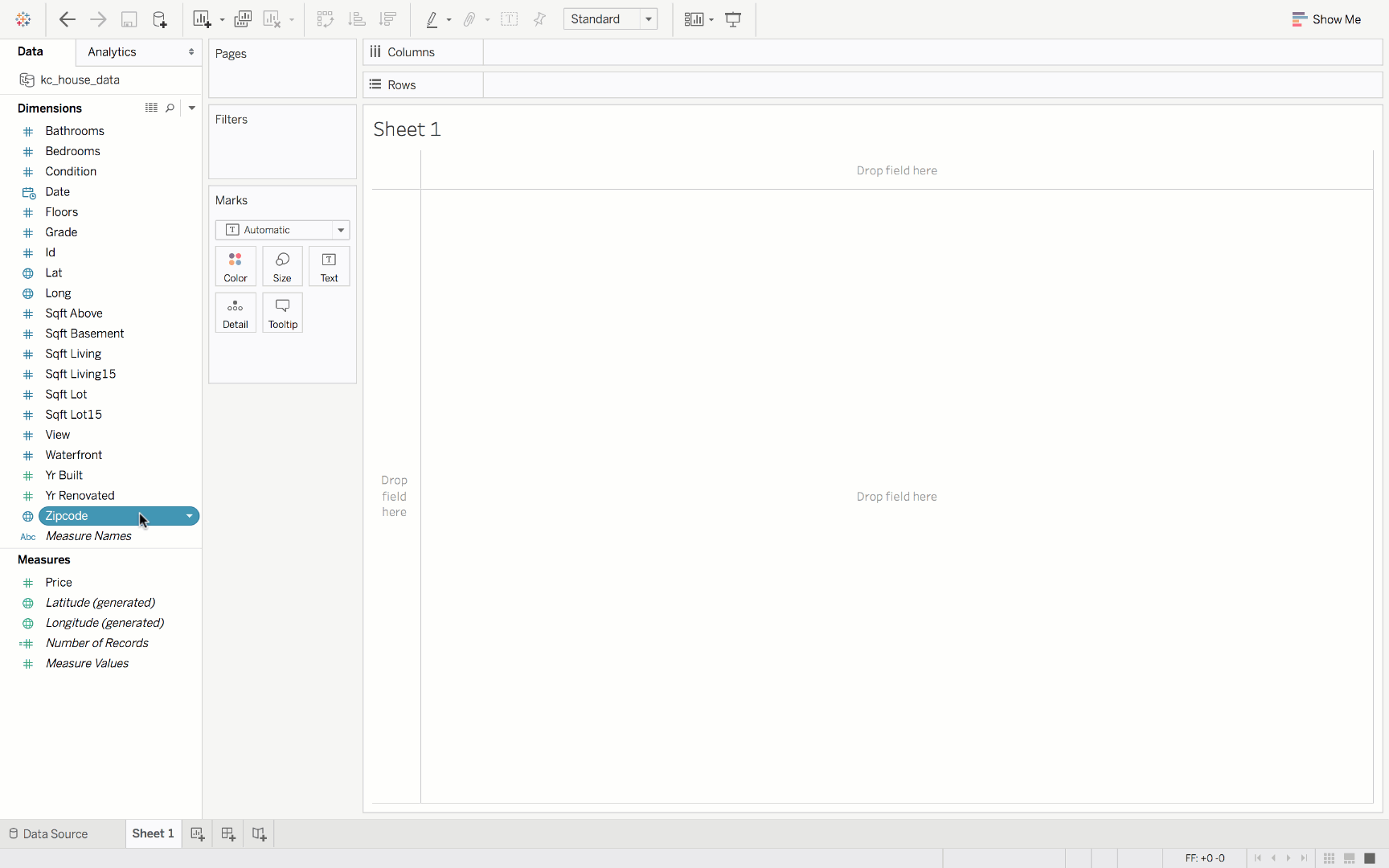1389x868 pixels.
Task: Click the Columns shelf field area
Action: pyautogui.click(x=932, y=52)
